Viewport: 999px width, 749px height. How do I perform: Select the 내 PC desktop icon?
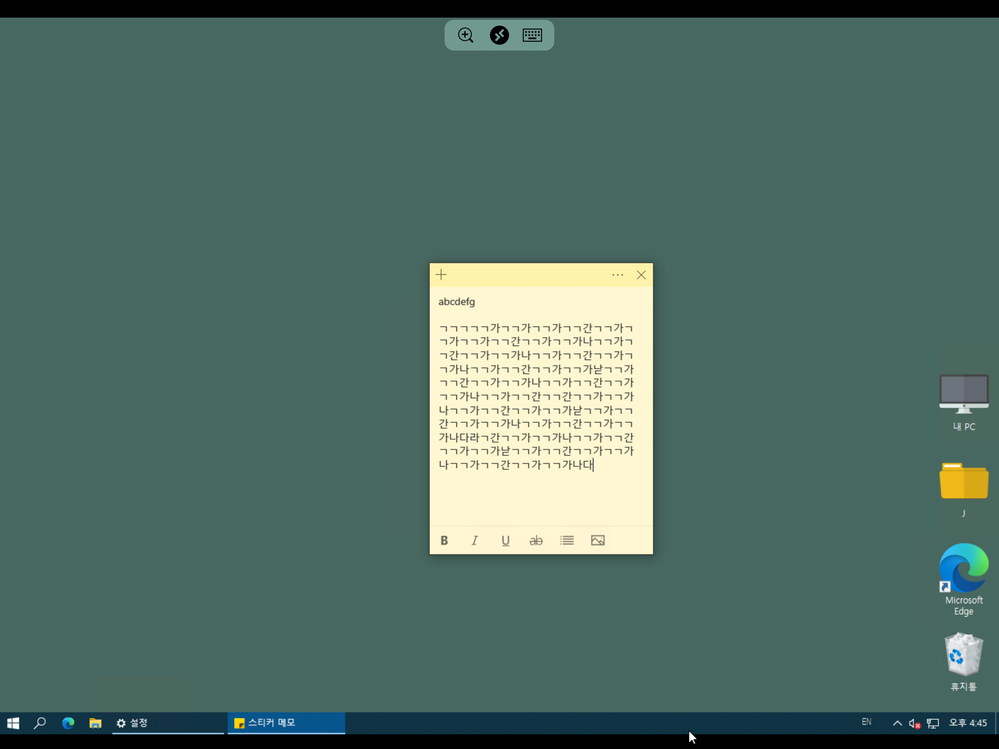(x=963, y=403)
